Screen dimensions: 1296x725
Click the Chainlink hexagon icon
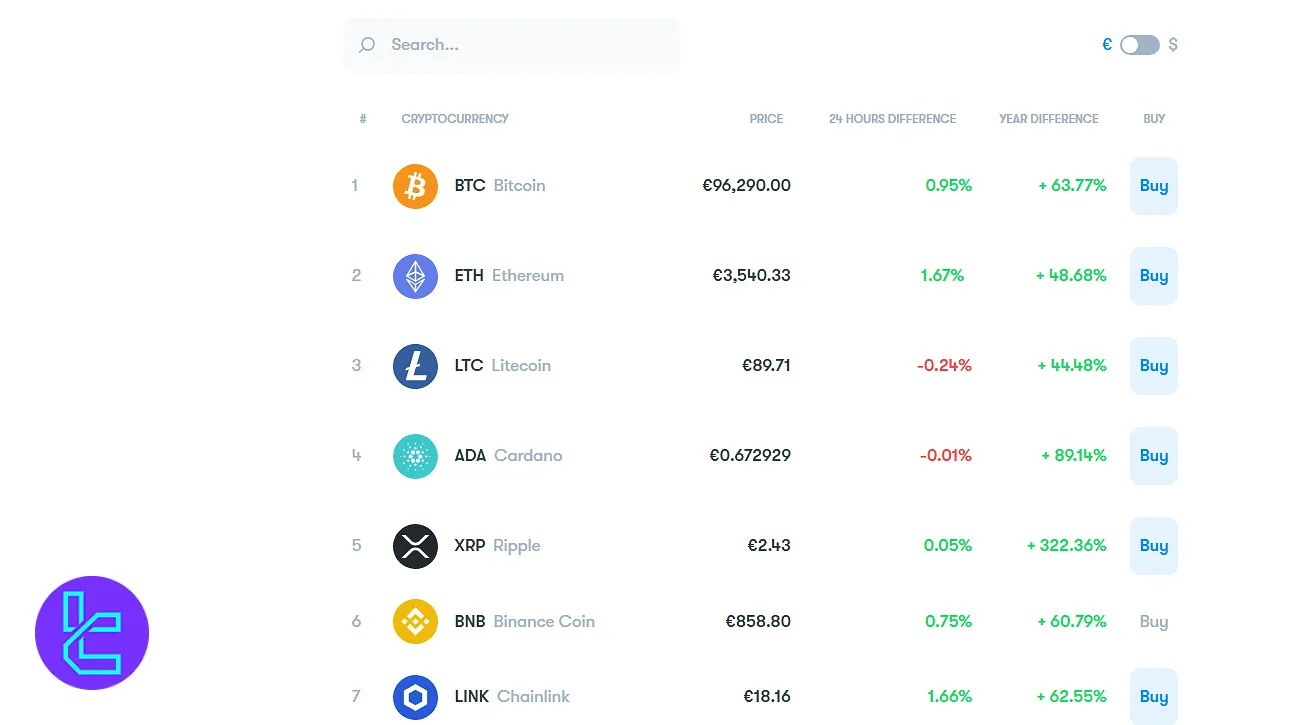coord(415,696)
